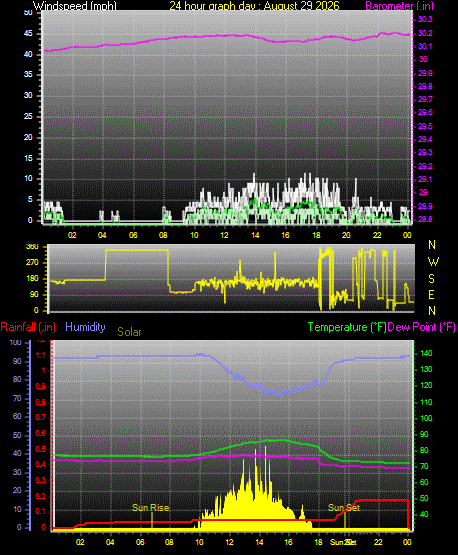Click the Sun Rise marker label
The height and width of the screenshot is (555, 458).
(x=150, y=508)
